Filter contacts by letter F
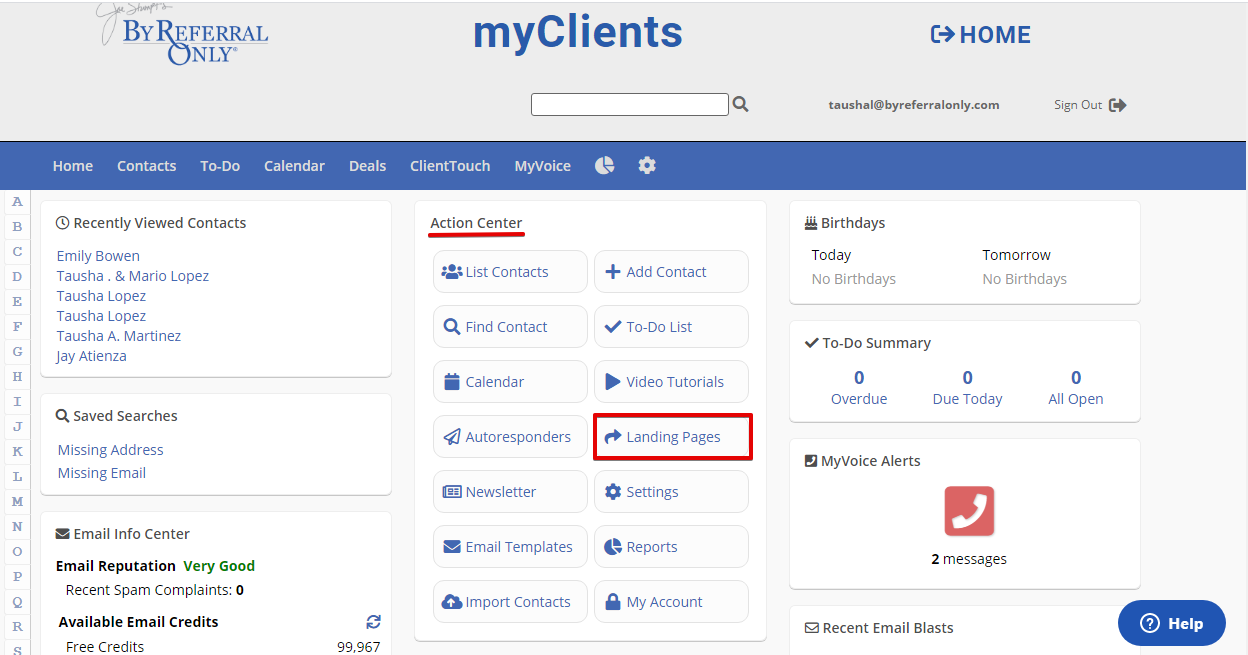 (17, 327)
